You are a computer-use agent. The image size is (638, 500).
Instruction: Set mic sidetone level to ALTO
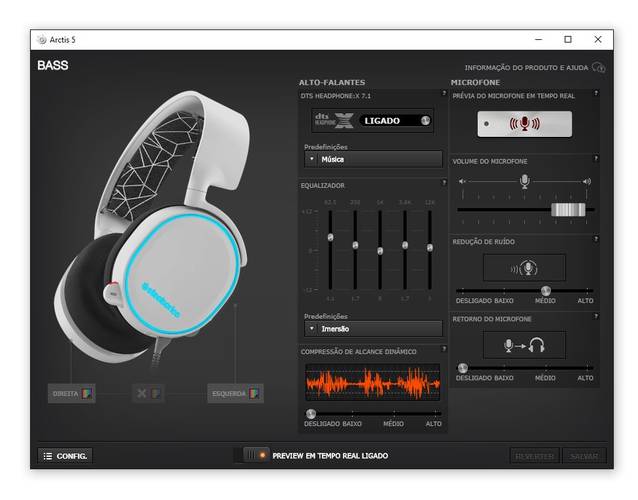click(x=586, y=378)
